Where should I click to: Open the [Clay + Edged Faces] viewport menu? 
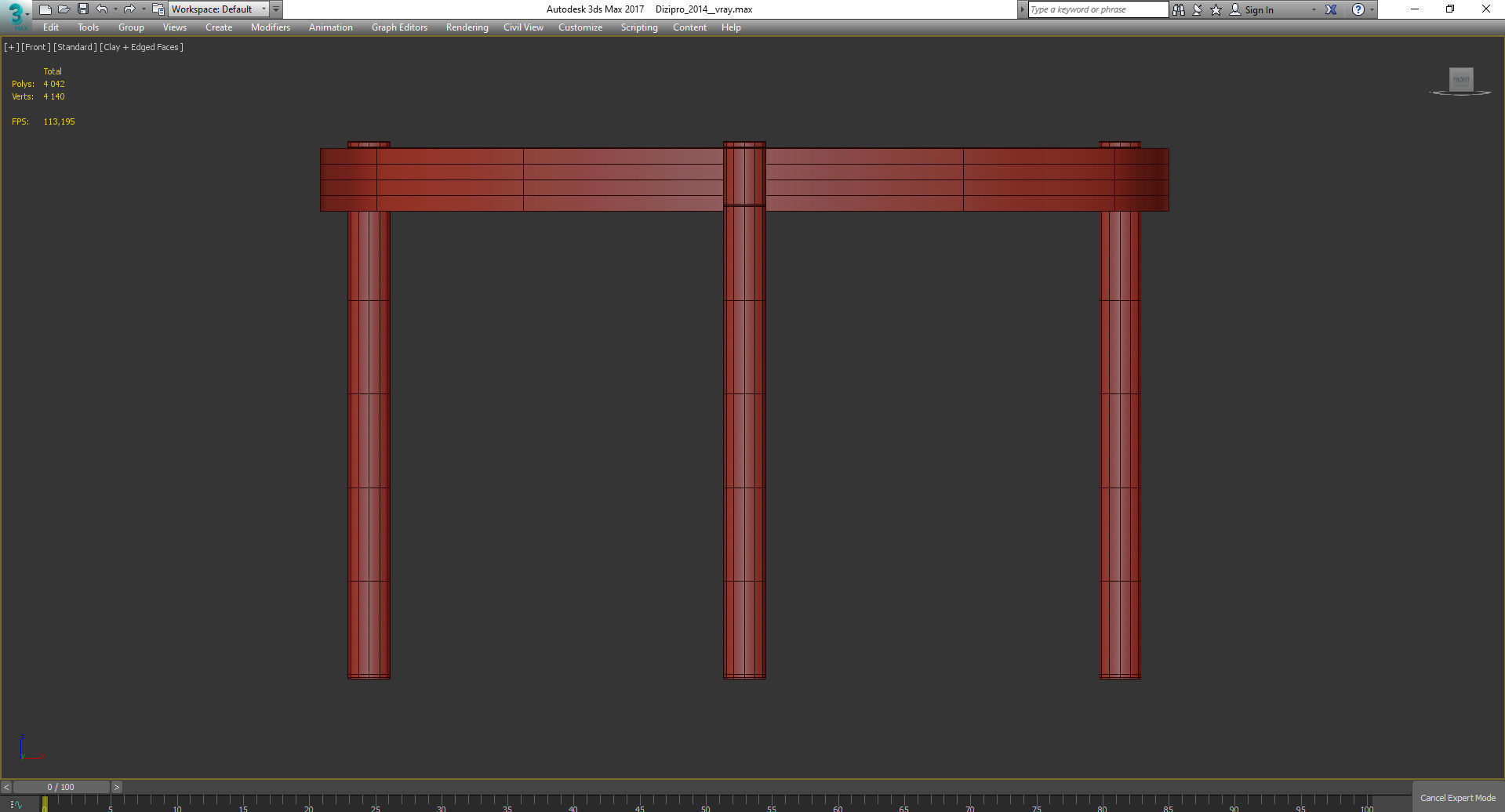[x=142, y=47]
